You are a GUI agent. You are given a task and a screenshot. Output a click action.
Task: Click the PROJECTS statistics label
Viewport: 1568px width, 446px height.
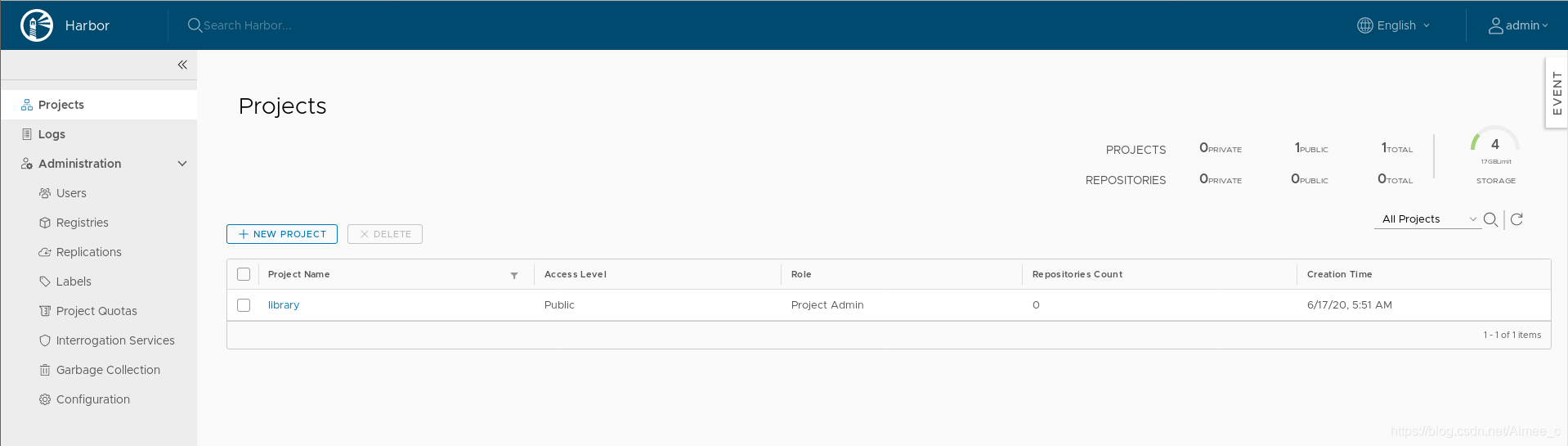point(1136,150)
